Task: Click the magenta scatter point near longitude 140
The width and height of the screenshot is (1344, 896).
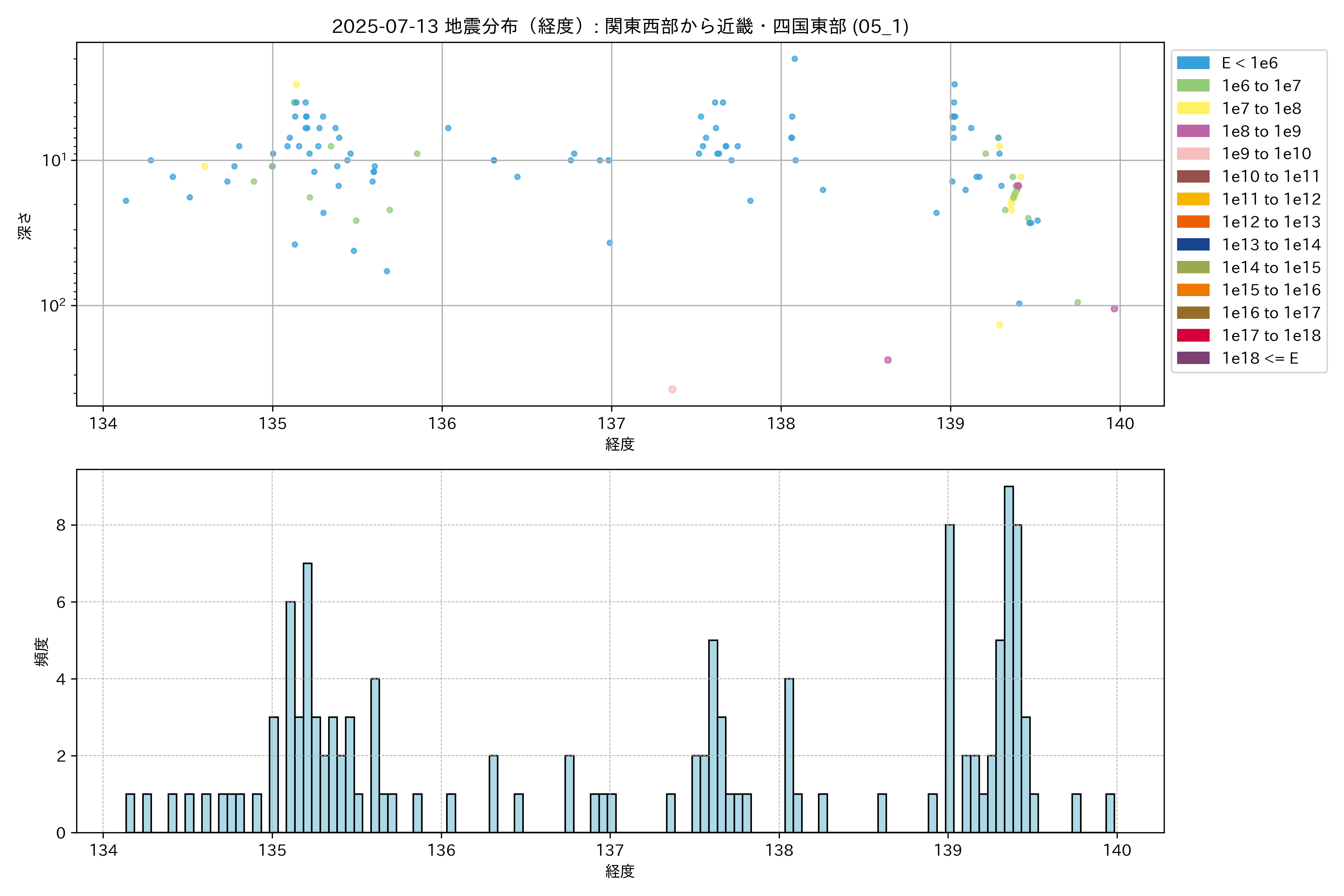Action: click(x=1114, y=309)
